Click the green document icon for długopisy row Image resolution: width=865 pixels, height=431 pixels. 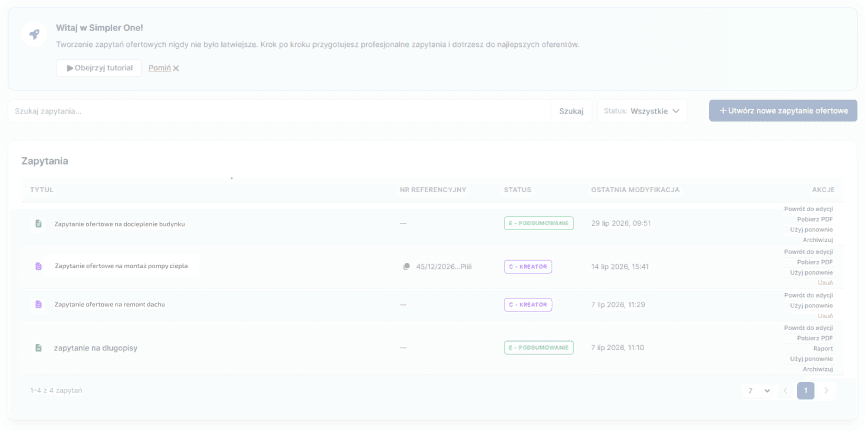pos(38,348)
